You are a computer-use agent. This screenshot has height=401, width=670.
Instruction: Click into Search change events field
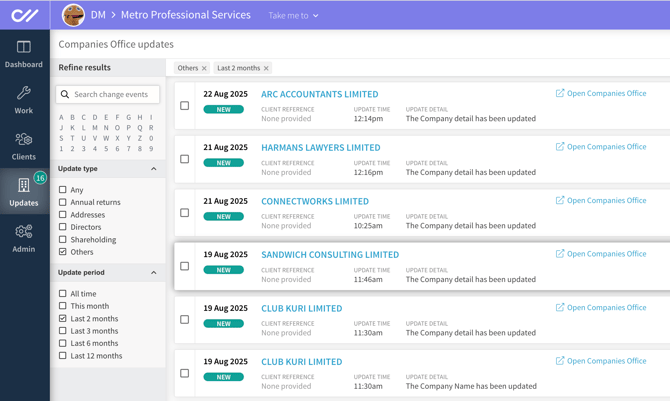coord(108,94)
